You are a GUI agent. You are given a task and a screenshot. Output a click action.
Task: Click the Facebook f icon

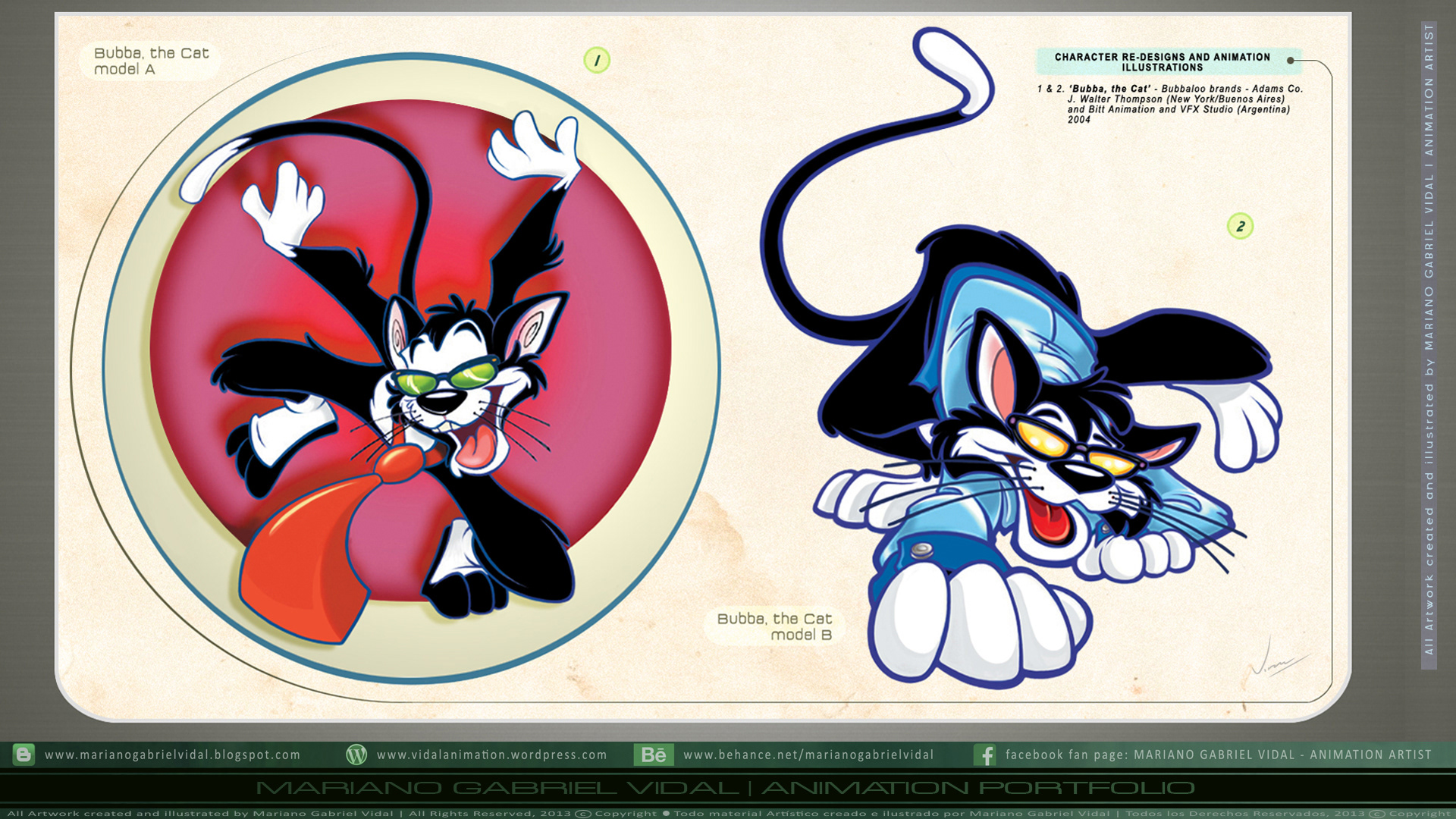(x=985, y=755)
